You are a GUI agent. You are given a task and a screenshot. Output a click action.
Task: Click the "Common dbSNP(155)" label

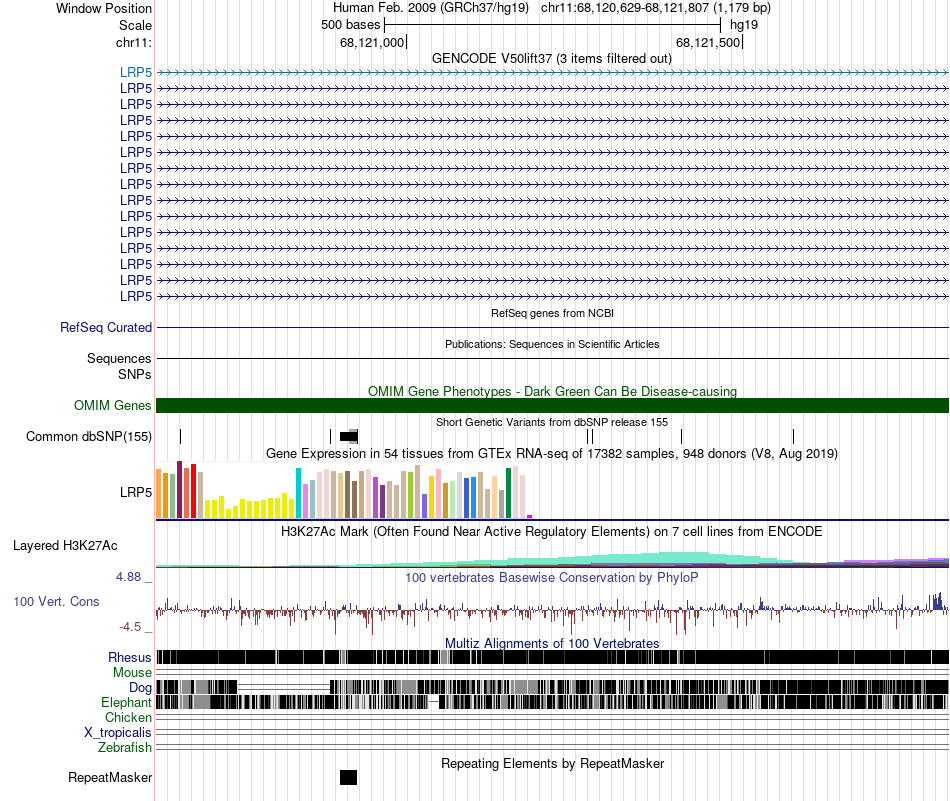click(89, 437)
